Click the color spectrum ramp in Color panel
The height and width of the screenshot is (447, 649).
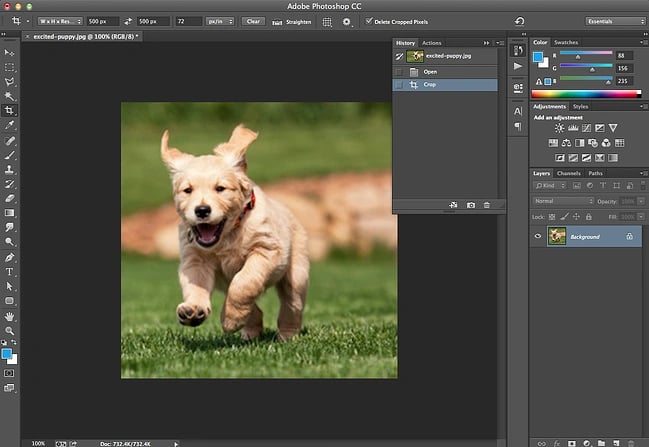pyautogui.click(x=585, y=94)
